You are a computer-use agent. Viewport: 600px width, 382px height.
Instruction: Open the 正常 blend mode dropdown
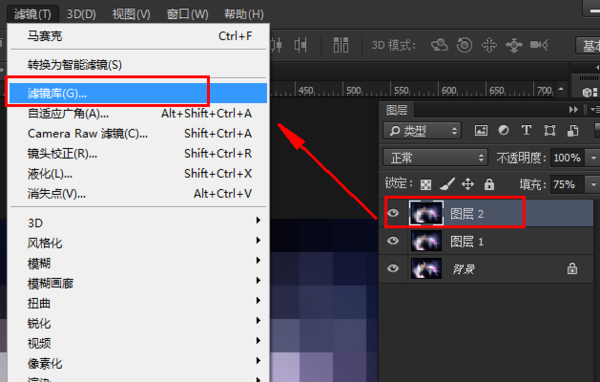tap(435, 158)
